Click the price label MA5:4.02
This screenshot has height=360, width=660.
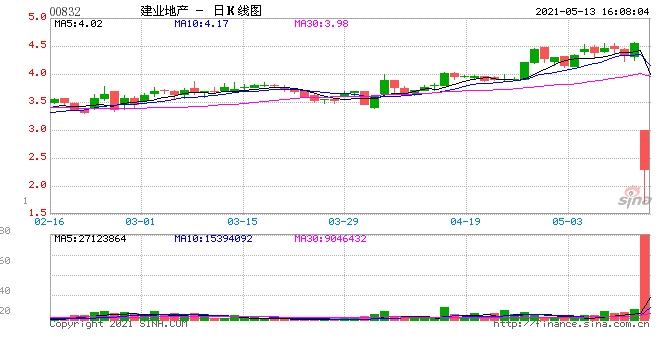click(78, 24)
